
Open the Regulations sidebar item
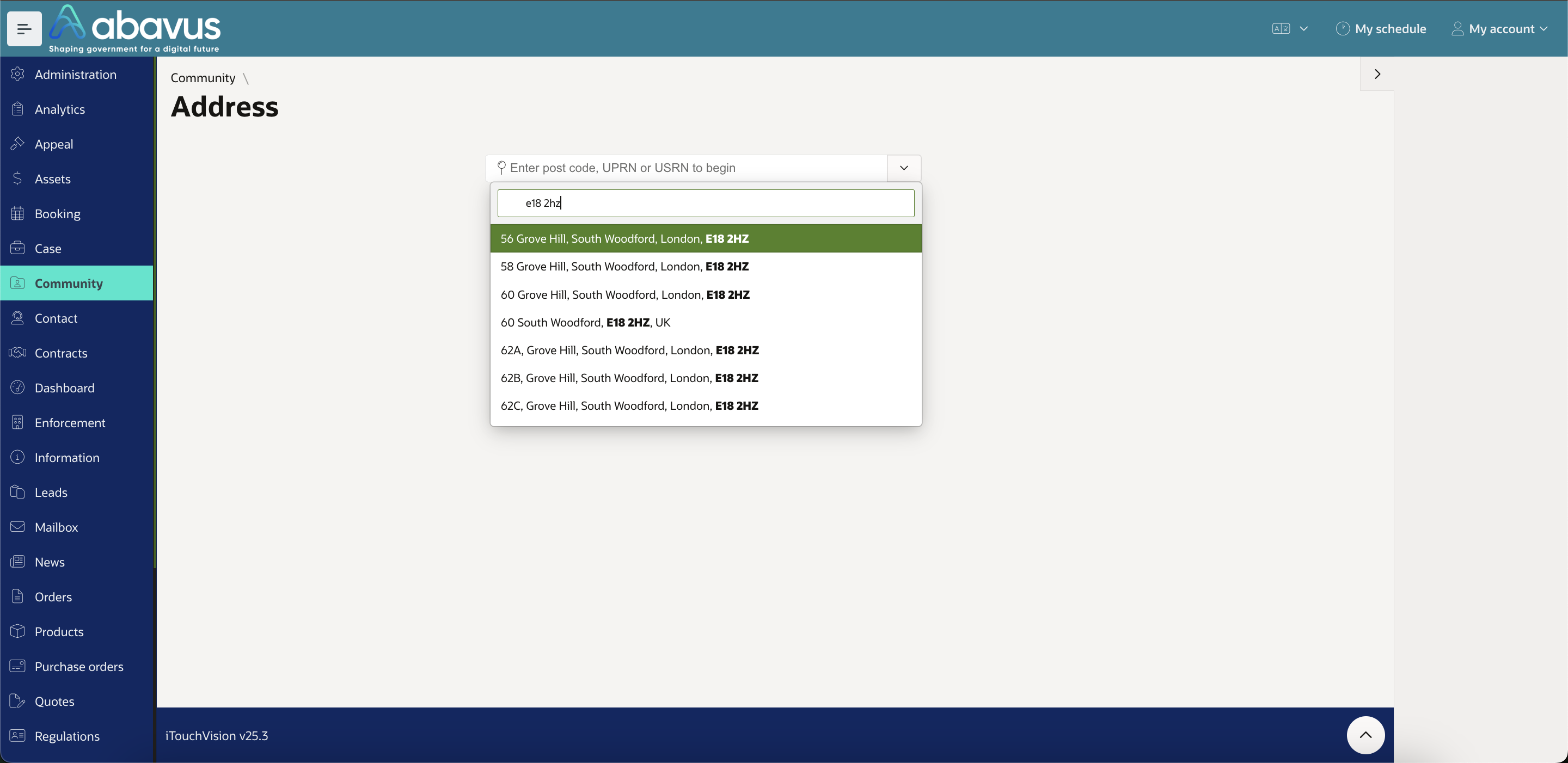point(77,736)
